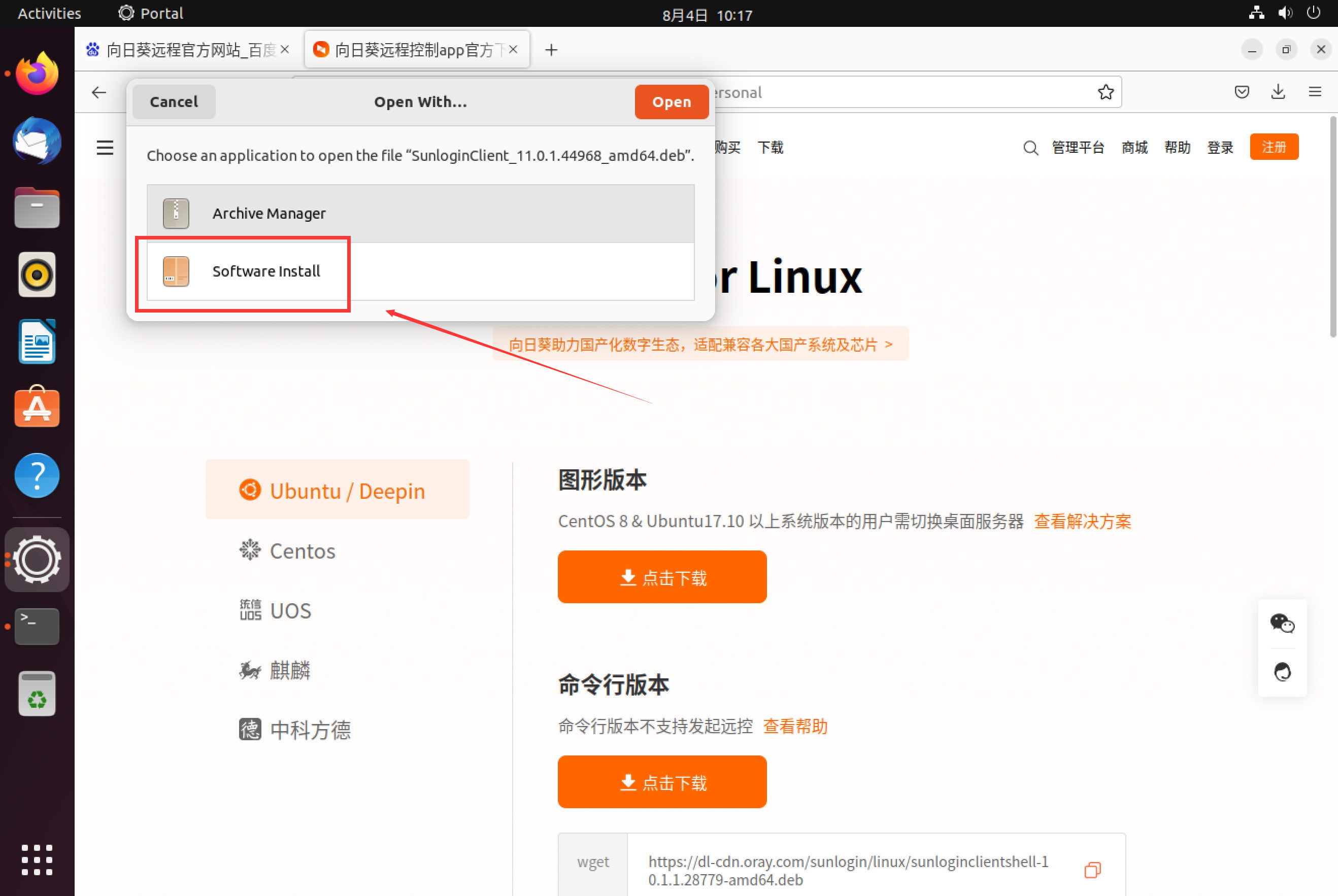Select UOS in the OS list
Viewport: 1338px width, 896px height.
290,611
